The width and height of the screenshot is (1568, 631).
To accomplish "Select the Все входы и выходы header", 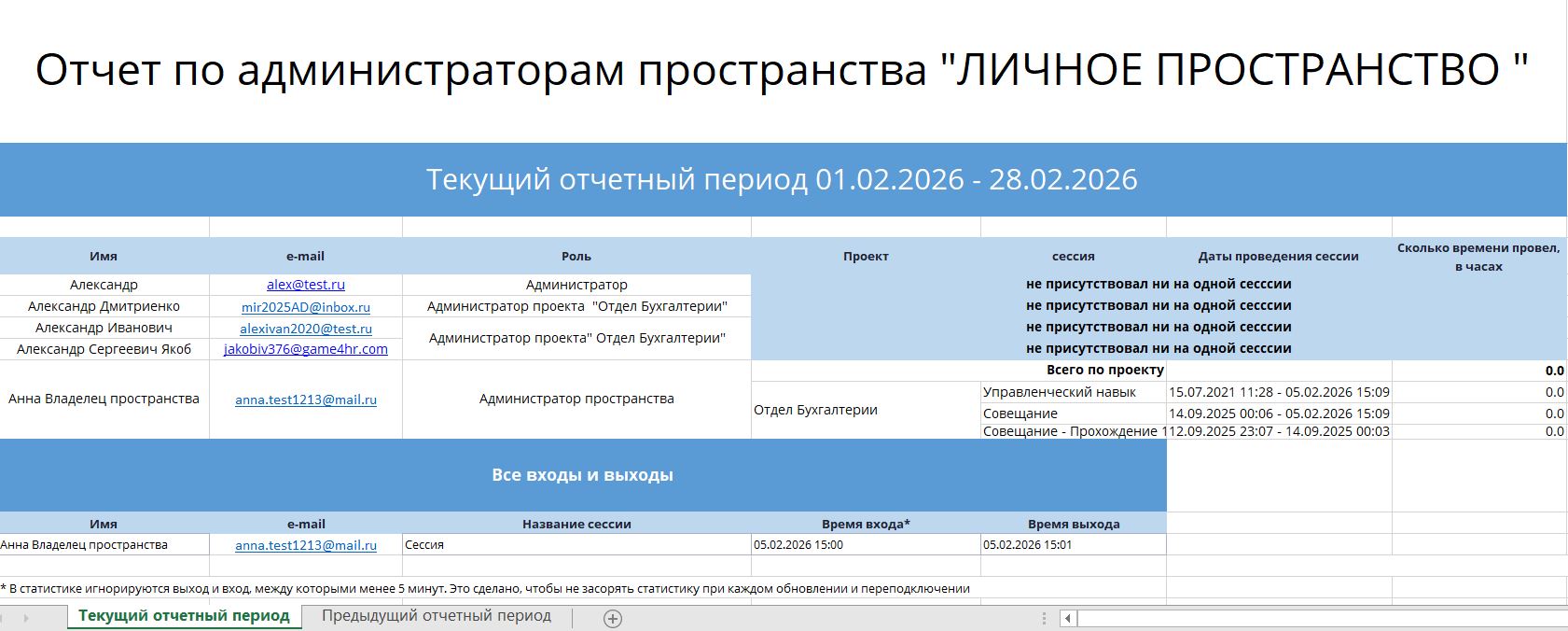I will point(582,475).
